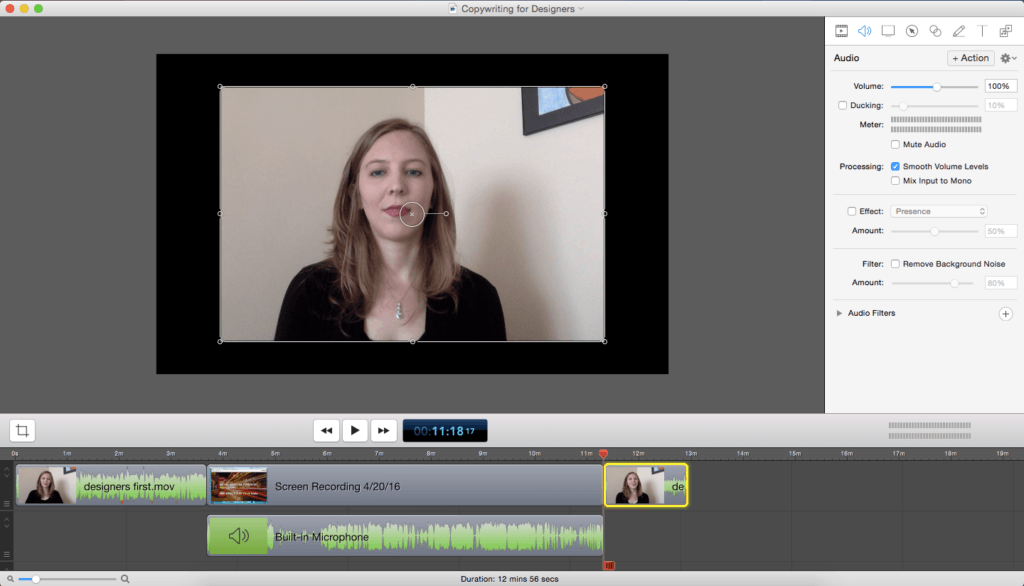Screen dimensions: 1024x586
Task: Uncheck Smooth Volume Levels
Action: pos(895,166)
